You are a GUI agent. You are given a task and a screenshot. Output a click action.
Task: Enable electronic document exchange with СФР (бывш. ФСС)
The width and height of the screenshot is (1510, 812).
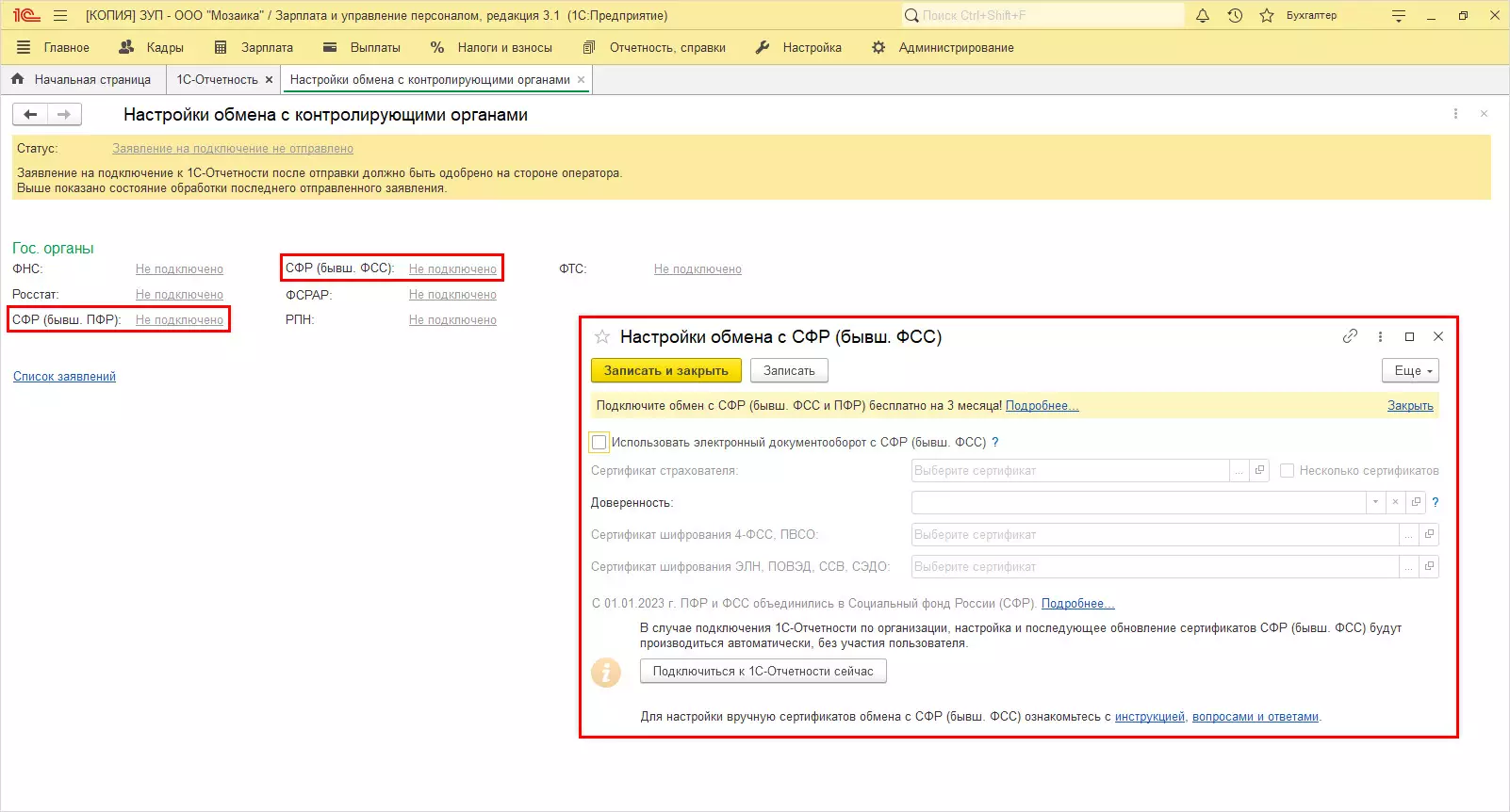[x=599, y=442]
